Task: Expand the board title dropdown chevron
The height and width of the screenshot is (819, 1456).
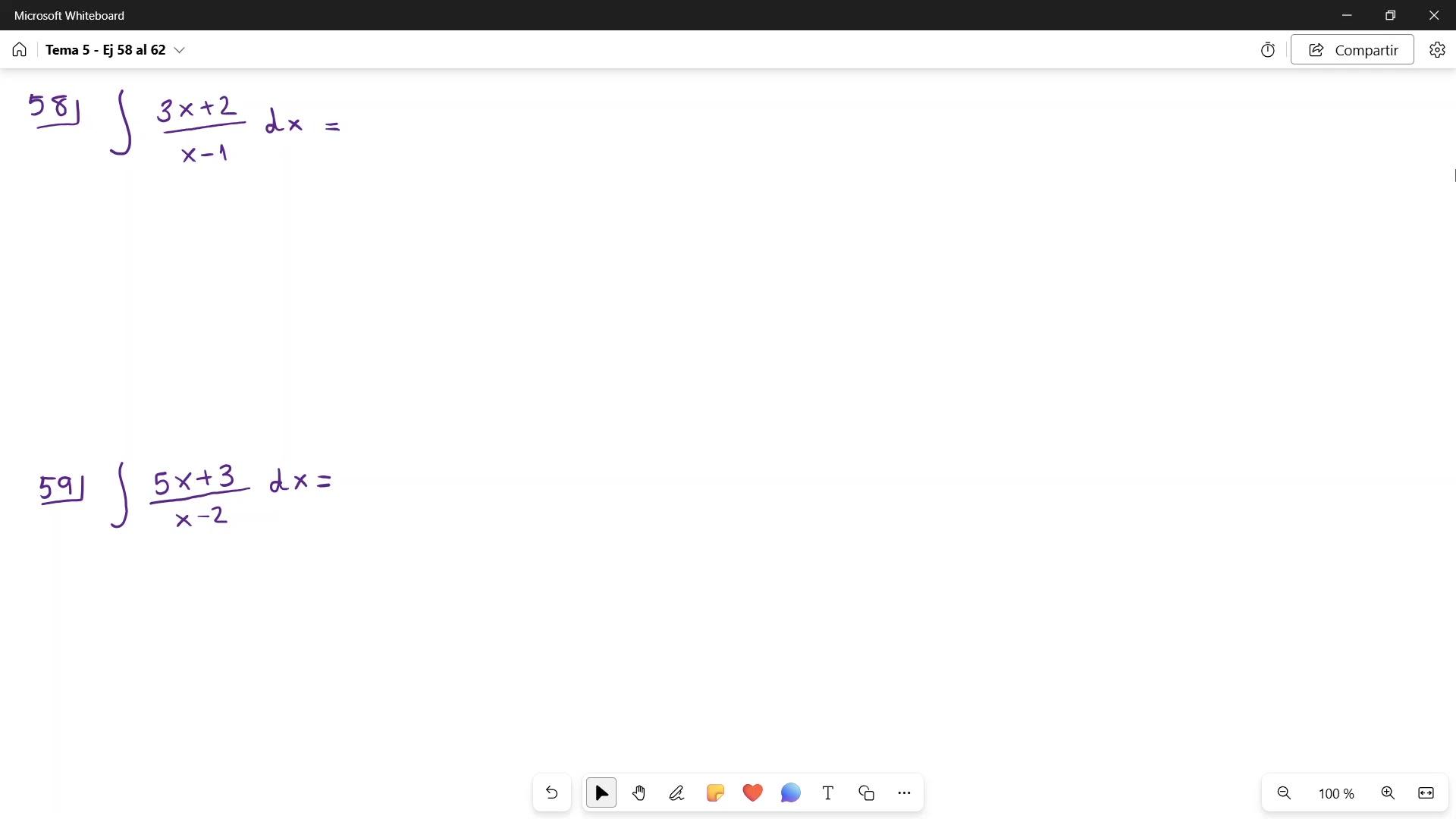Action: coord(180,50)
